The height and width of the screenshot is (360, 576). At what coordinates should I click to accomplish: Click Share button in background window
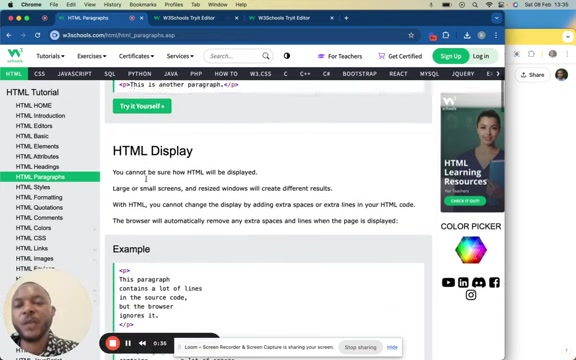click(x=532, y=75)
